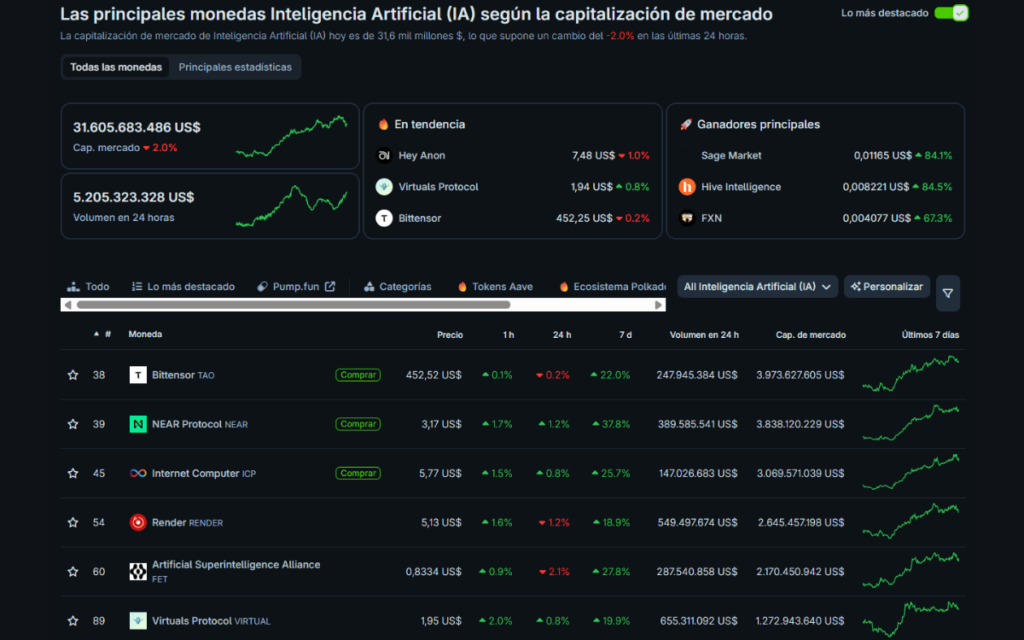The image size is (1024, 640).
Task: Click '31.605.683.486 US$' market cap value
Action: click(x=136, y=127)
